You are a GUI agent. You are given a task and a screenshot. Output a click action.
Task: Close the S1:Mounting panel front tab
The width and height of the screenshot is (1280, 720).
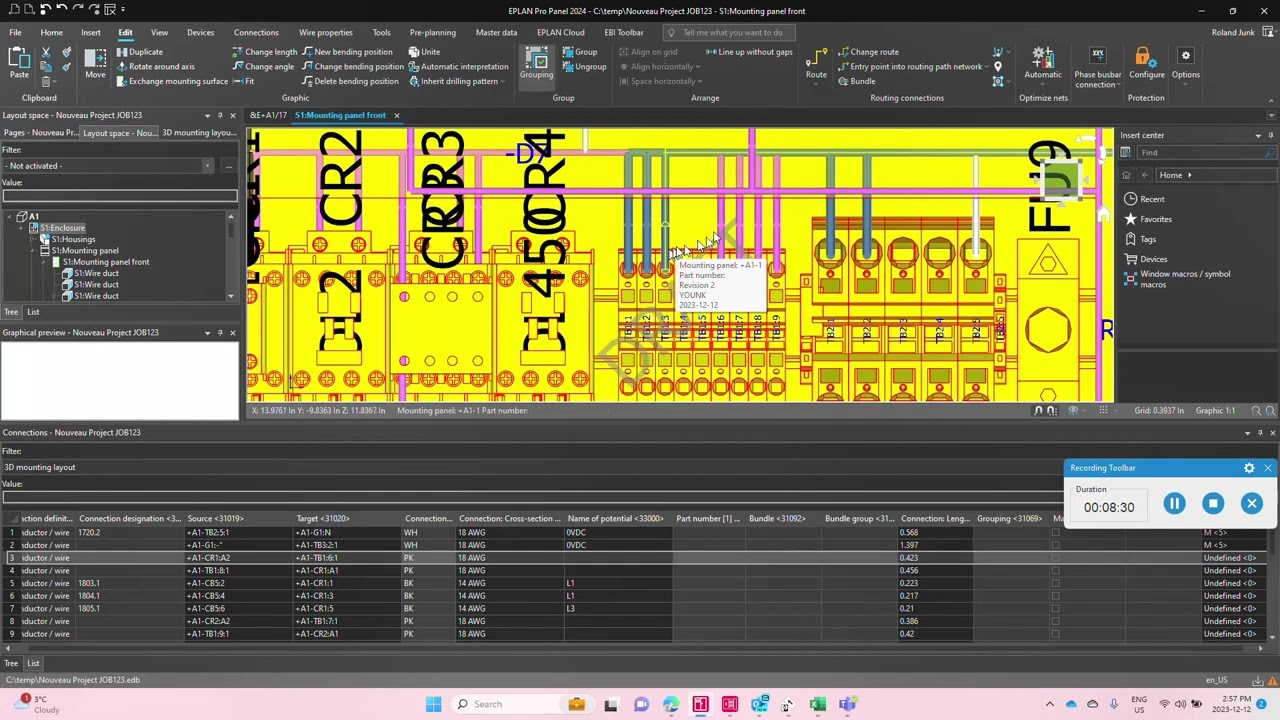(396, 115)
